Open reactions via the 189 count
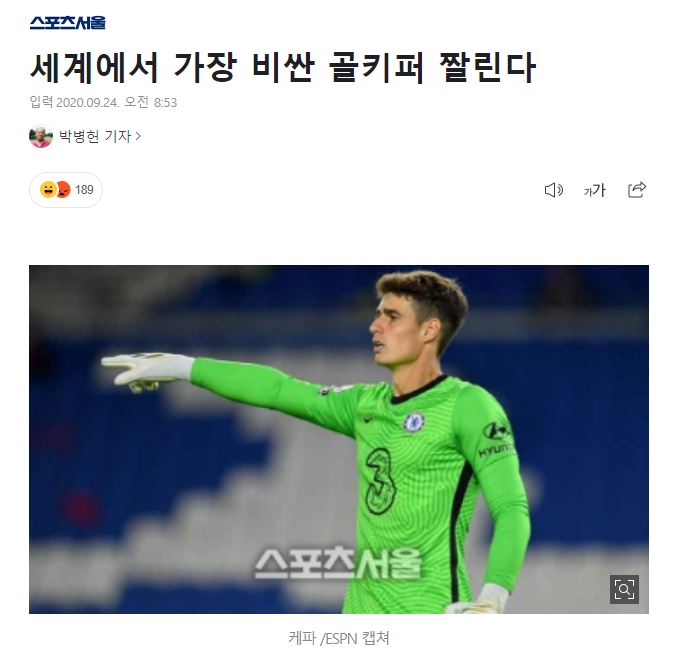 click(x=84, y=190)
